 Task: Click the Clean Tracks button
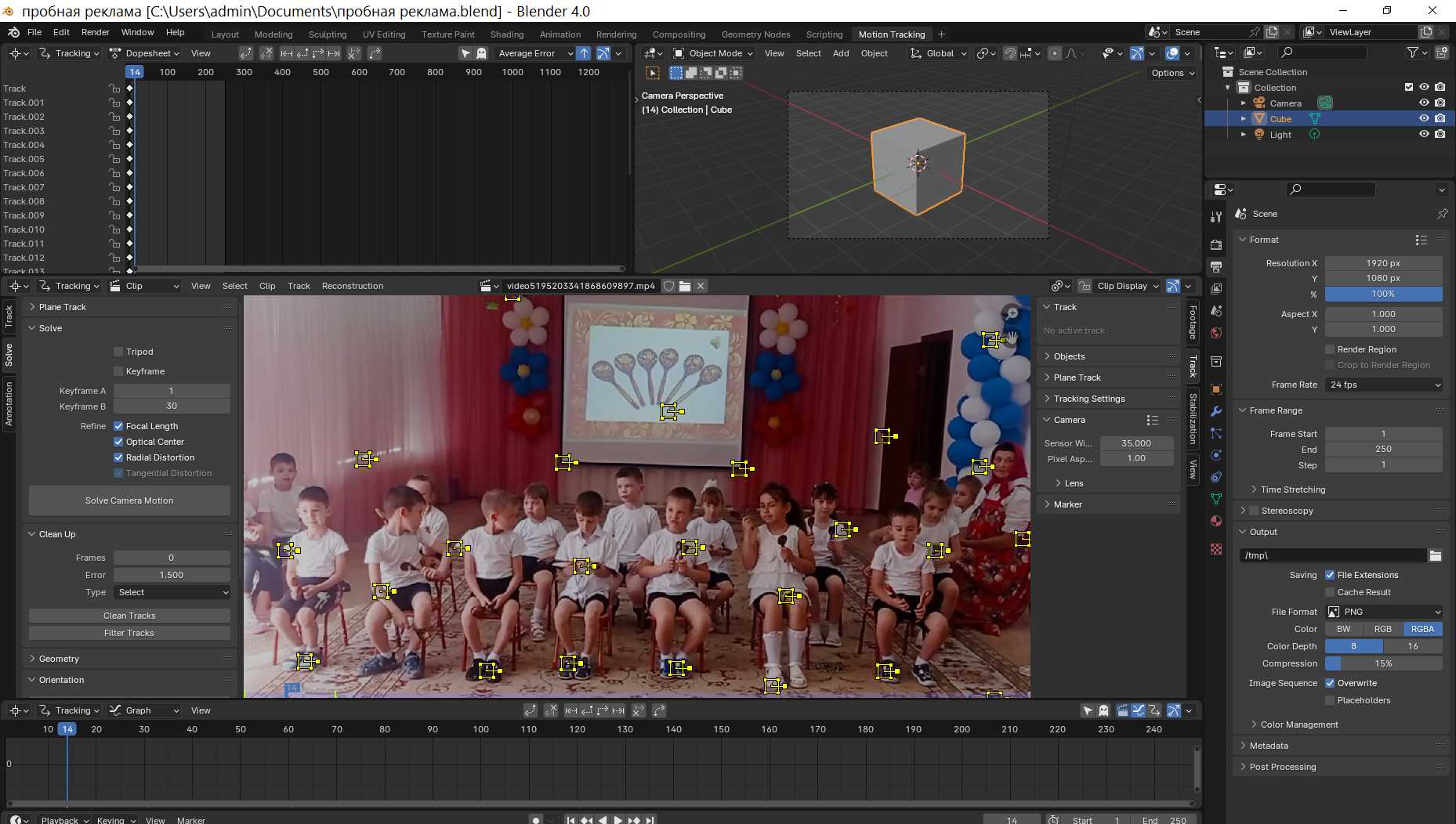[129, 616]
